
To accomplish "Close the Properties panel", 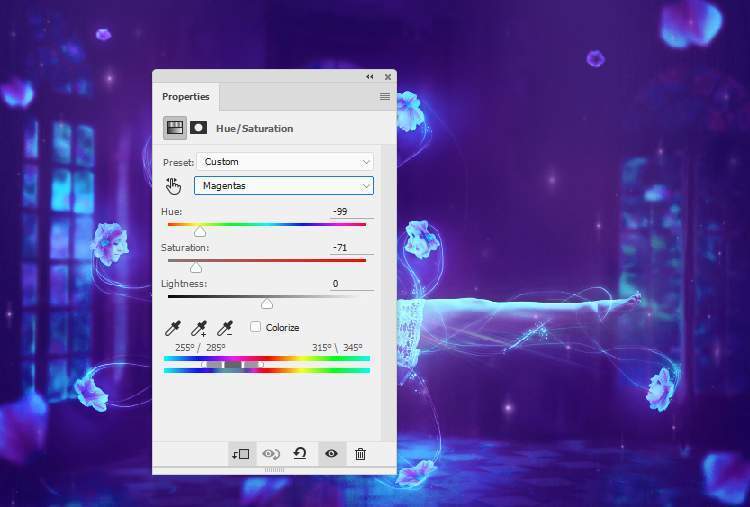I will point(387,77).
